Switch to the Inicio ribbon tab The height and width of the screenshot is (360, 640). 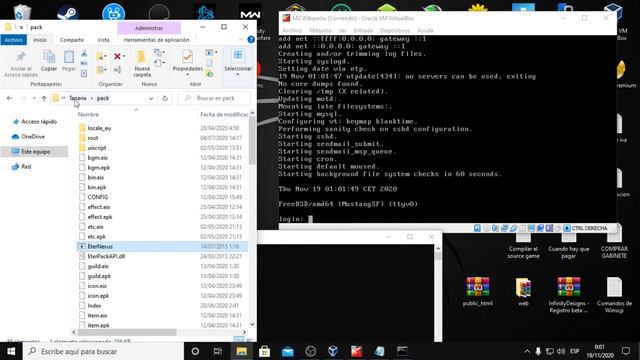point(40,40)
